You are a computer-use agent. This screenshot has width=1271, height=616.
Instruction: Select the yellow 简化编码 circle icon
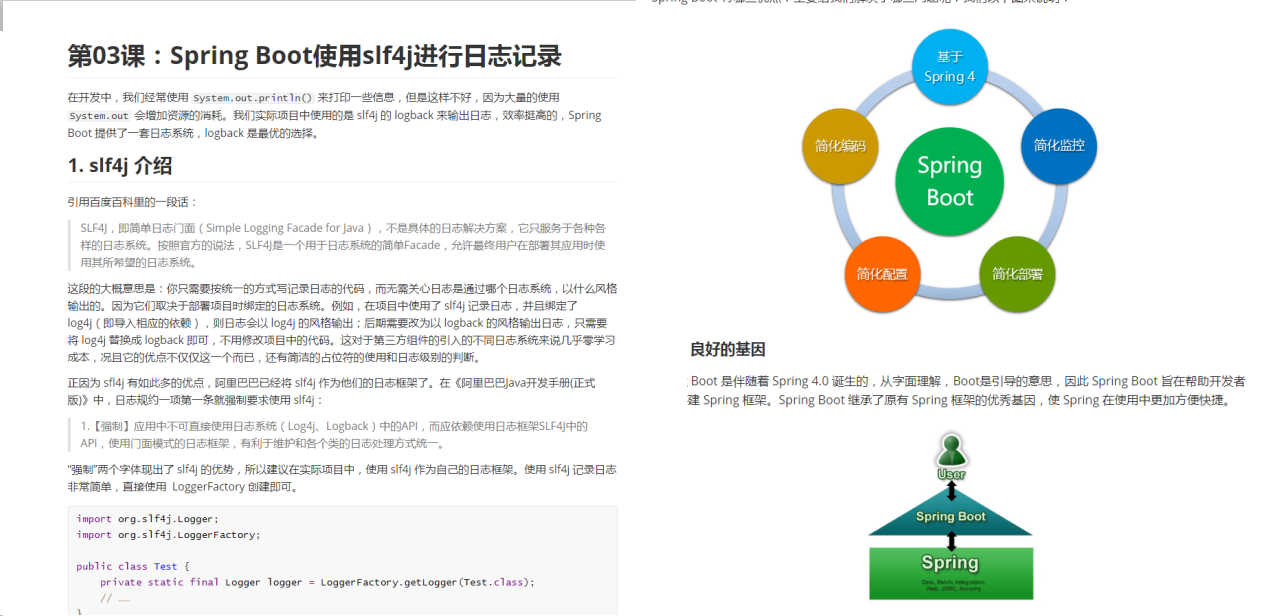(x=840, y=146)
